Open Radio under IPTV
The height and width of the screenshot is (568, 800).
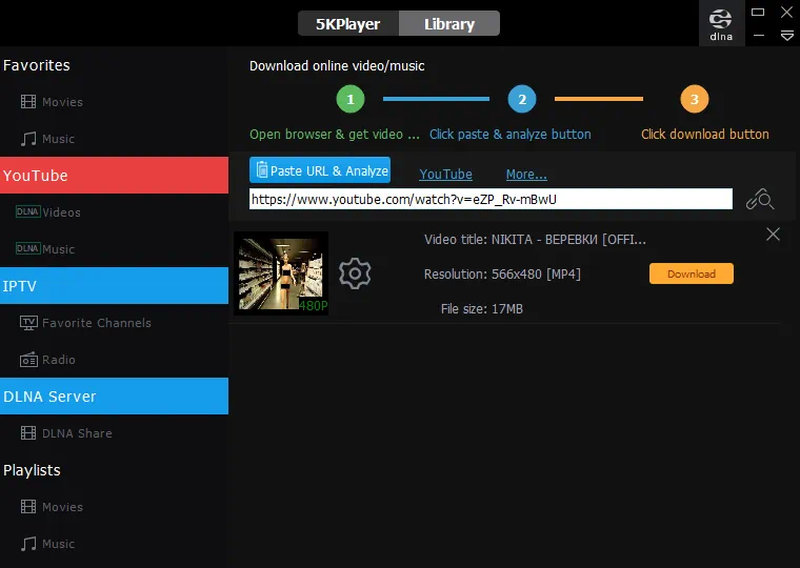pyautogui.click(x=47, y=360)
